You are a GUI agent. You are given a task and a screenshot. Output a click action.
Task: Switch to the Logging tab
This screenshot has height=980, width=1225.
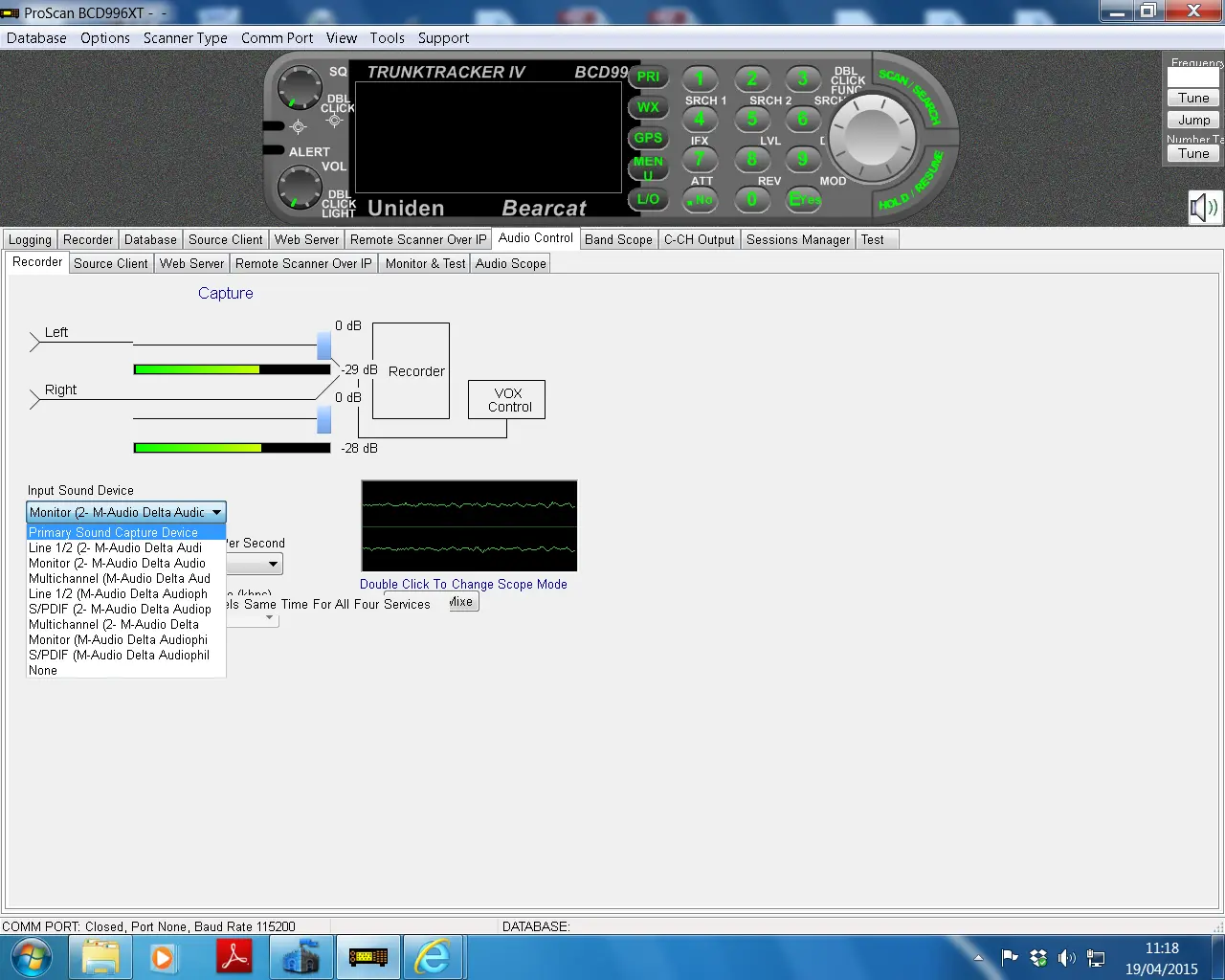[30, 239]
